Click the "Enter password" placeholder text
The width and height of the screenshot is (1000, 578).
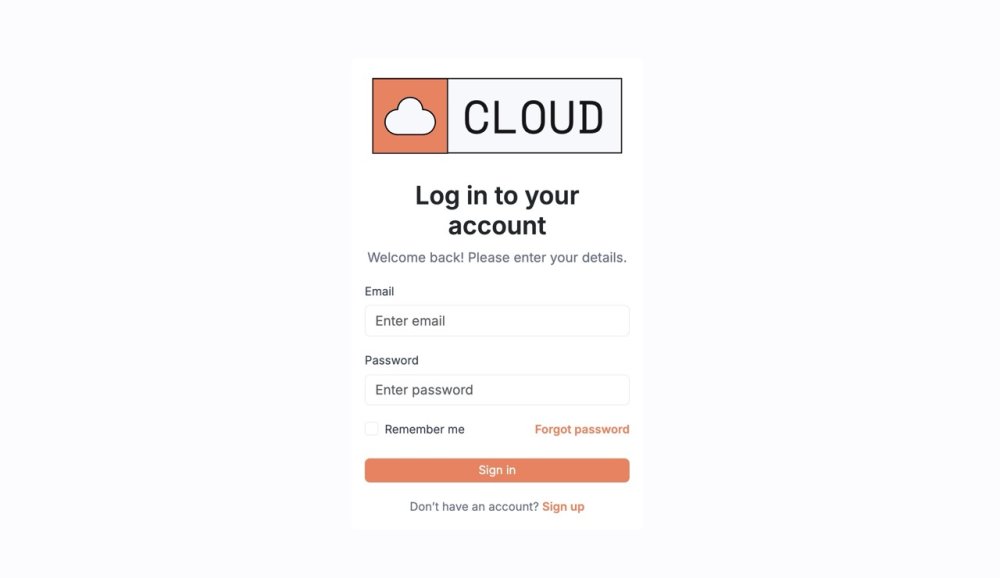click(x=424, y=390)
